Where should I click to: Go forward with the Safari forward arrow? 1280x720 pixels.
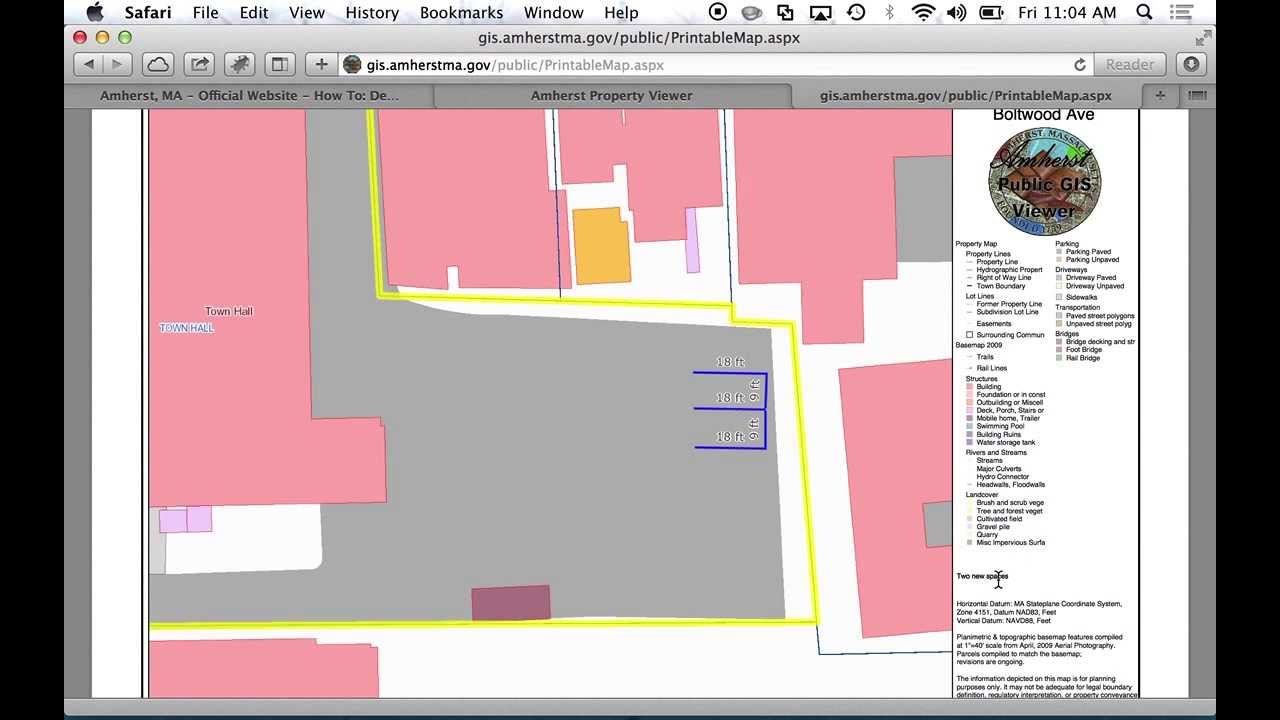[x=117, y=64]
